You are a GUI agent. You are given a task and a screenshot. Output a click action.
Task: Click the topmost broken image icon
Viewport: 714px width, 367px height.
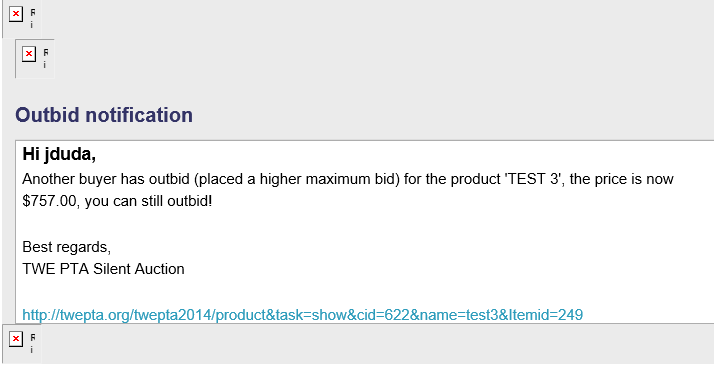click(16, 15)
